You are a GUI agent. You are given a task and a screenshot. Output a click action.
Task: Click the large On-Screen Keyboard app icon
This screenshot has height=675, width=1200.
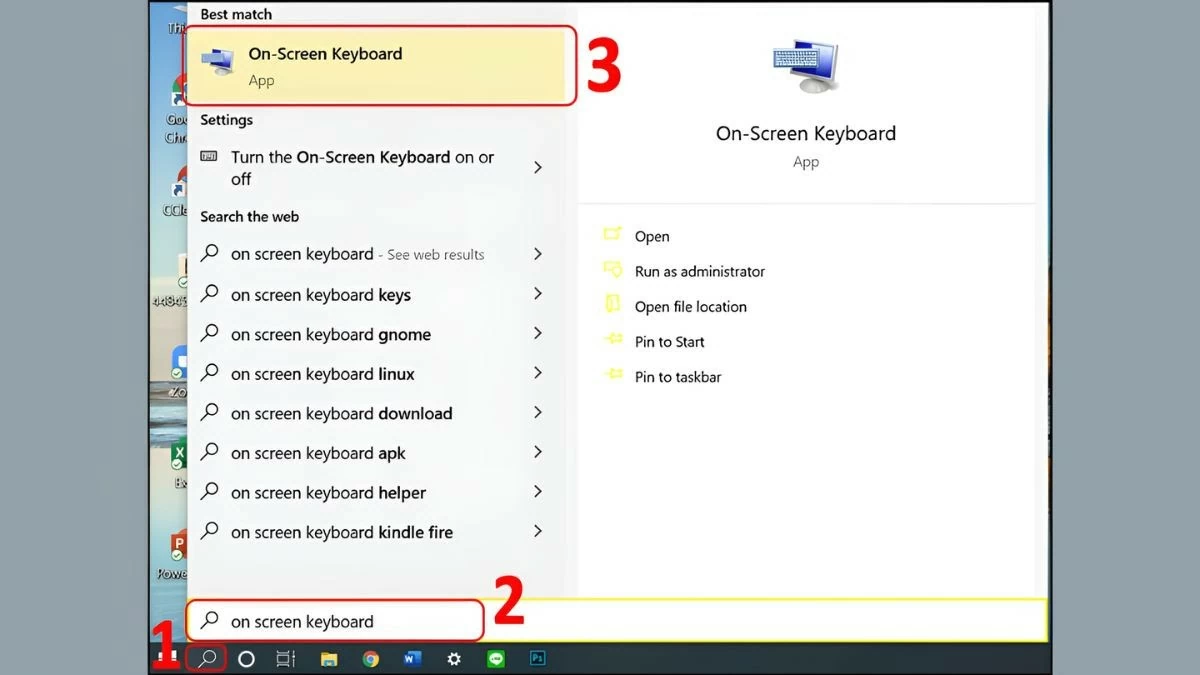pos(806,64)
